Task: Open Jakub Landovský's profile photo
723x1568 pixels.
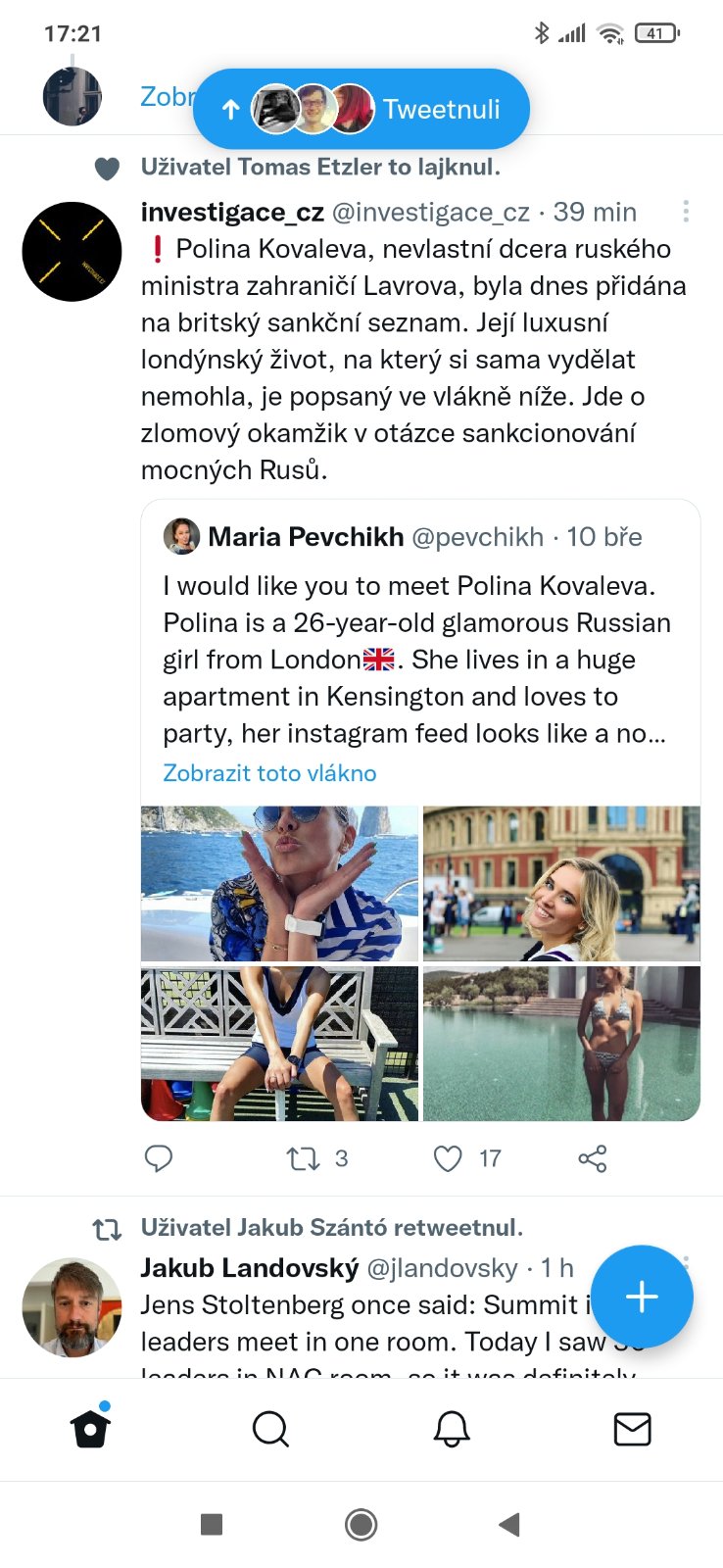Action: click(72, 1307)
